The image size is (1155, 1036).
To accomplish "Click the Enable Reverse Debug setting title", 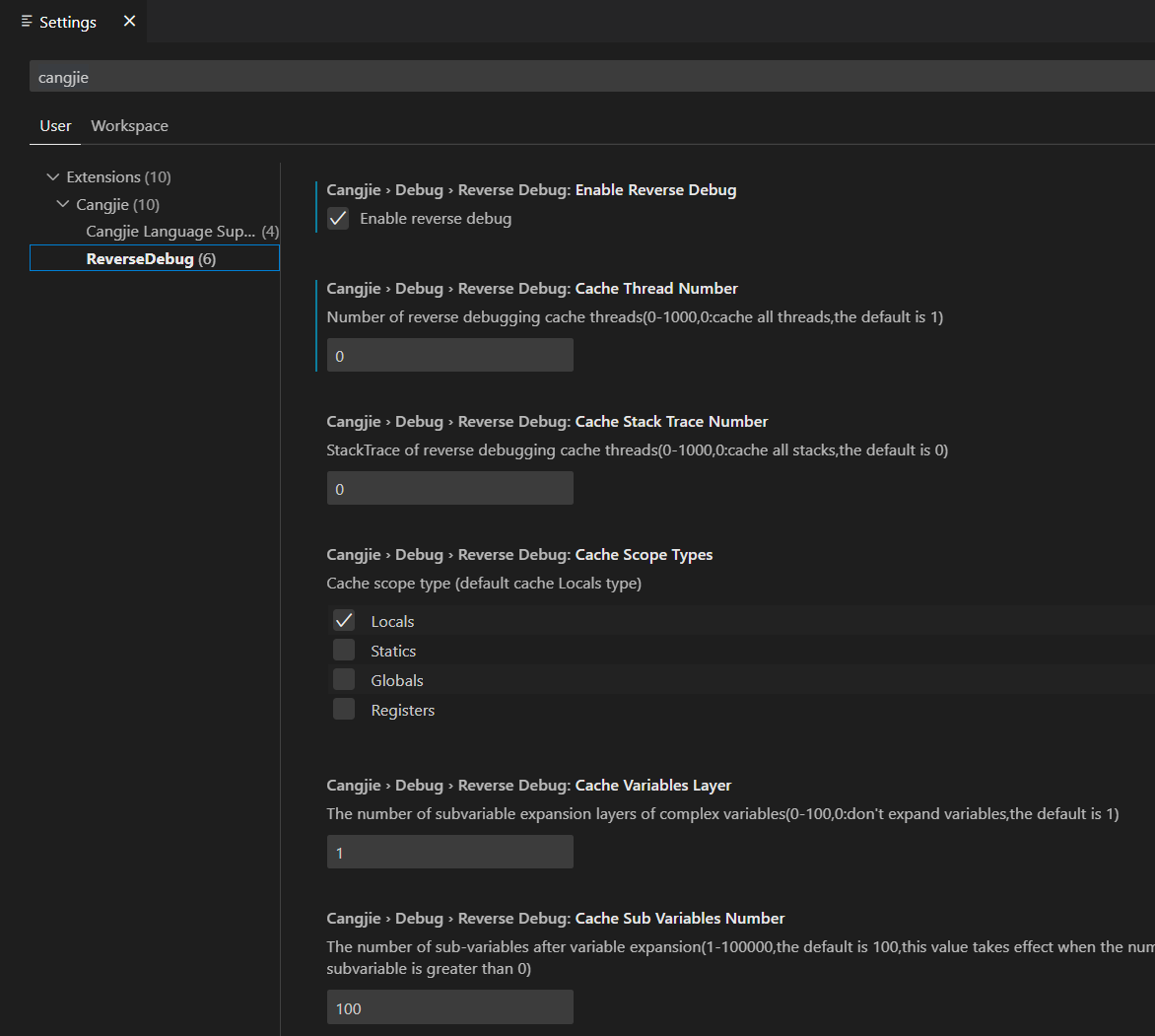I will 655,190.
